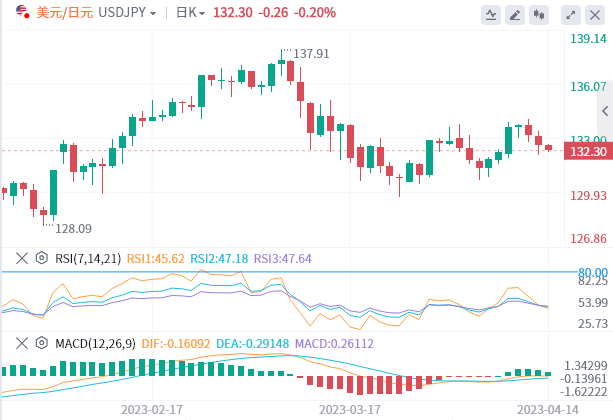613x420 pixels.
Task: Click the MACD(12,26,9) label
Action: click(x=95, y=344)
